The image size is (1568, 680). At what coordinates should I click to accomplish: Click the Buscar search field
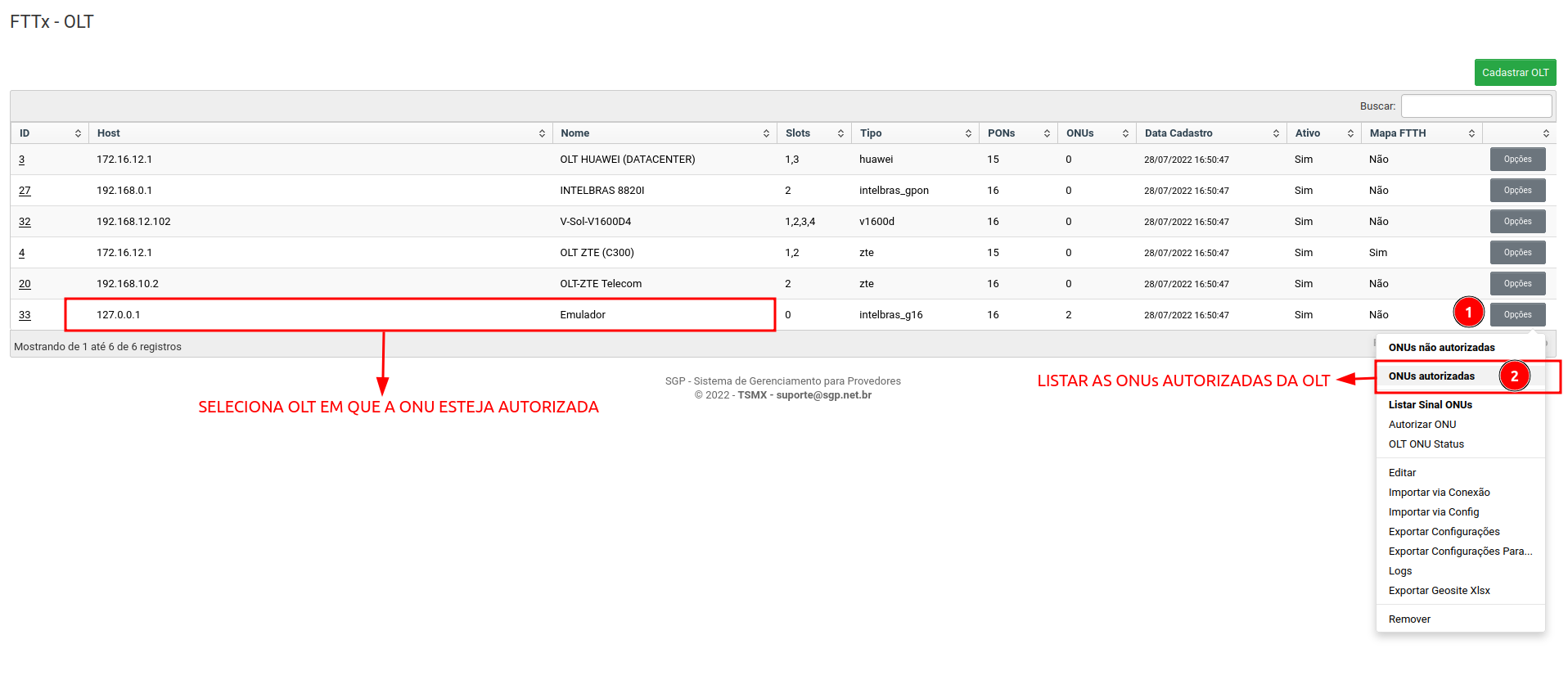point(1476,106)
